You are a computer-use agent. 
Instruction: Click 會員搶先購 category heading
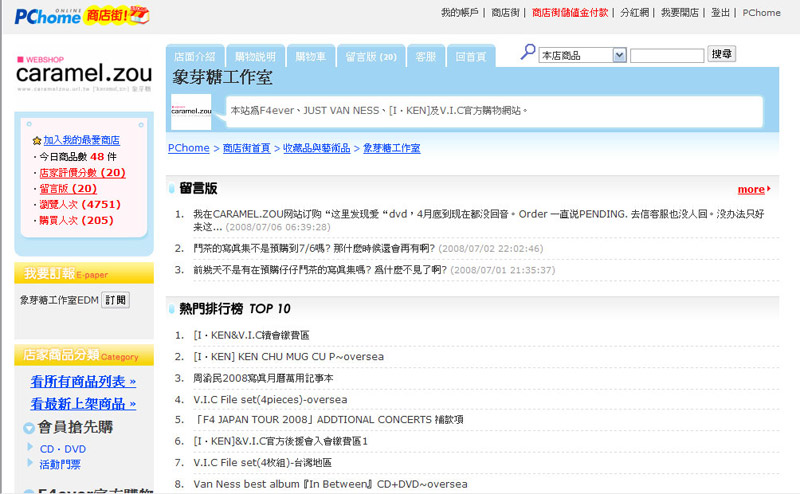75,427
